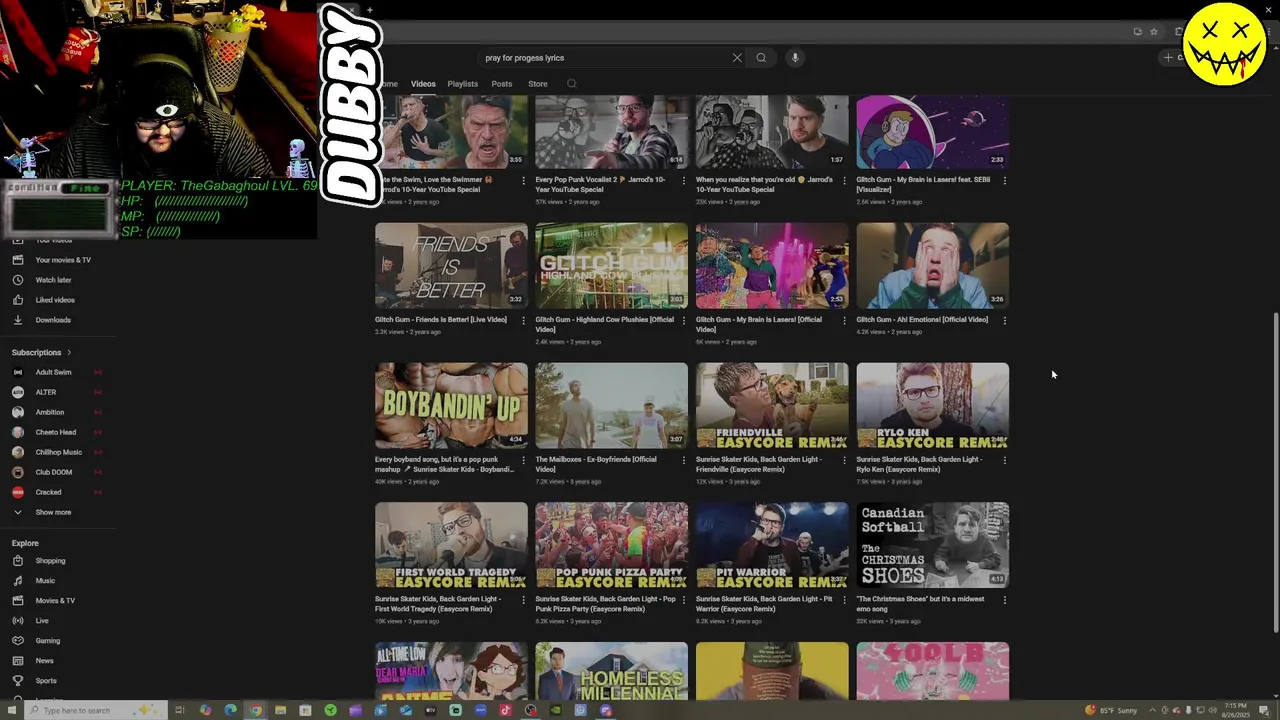Open Movies & TV under Explore
The image size is (1280, 720).
55,601
